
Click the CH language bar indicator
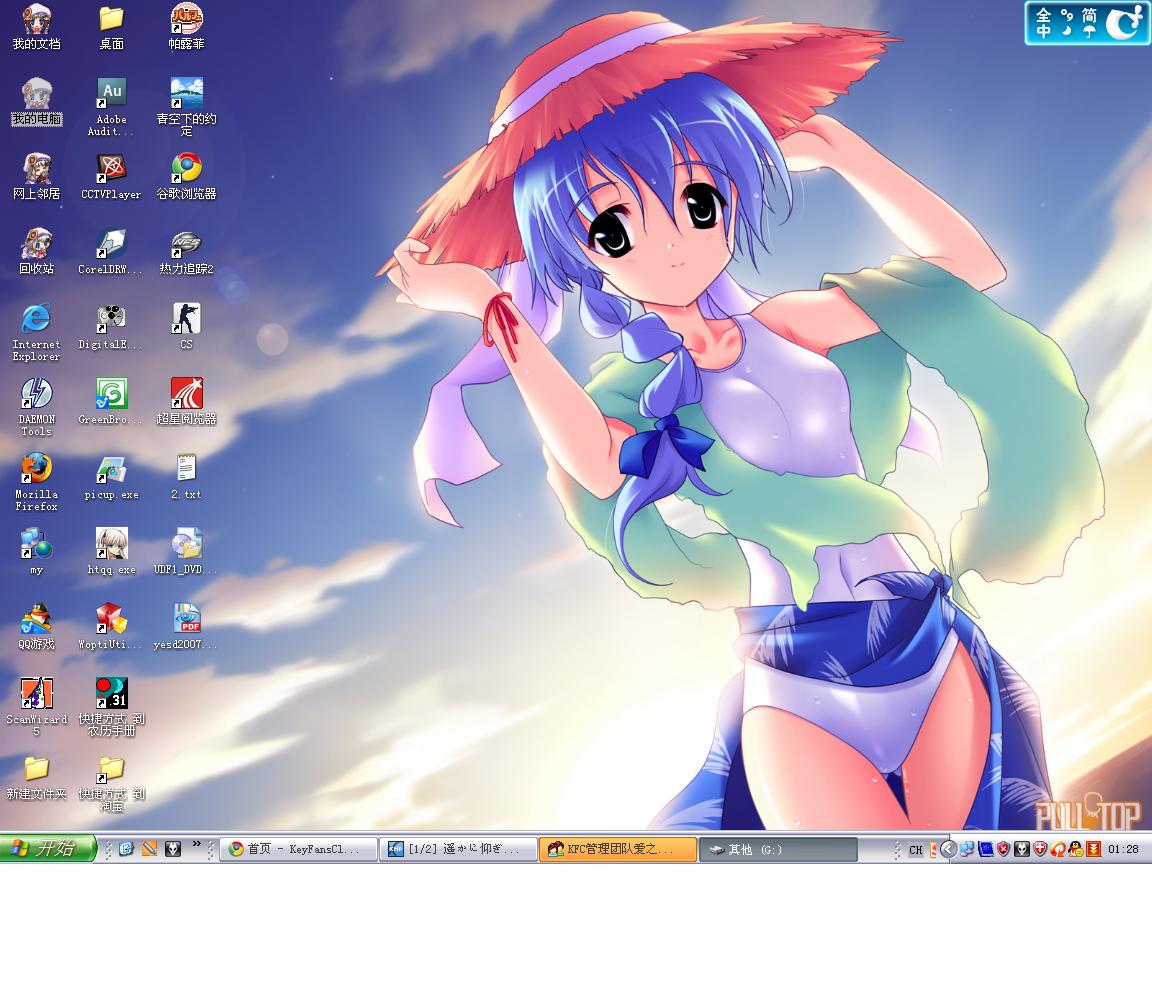point(915,850)
